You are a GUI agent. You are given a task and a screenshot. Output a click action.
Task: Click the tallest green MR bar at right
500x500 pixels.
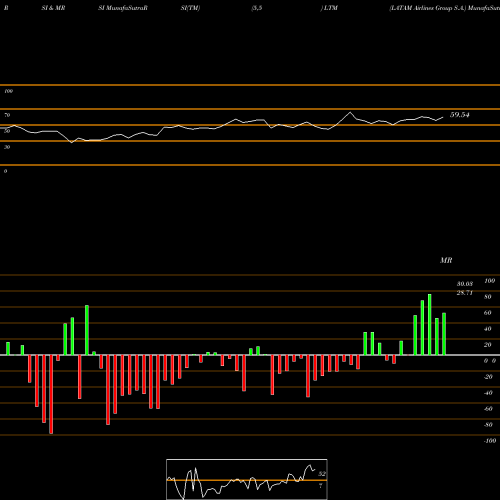430,324
